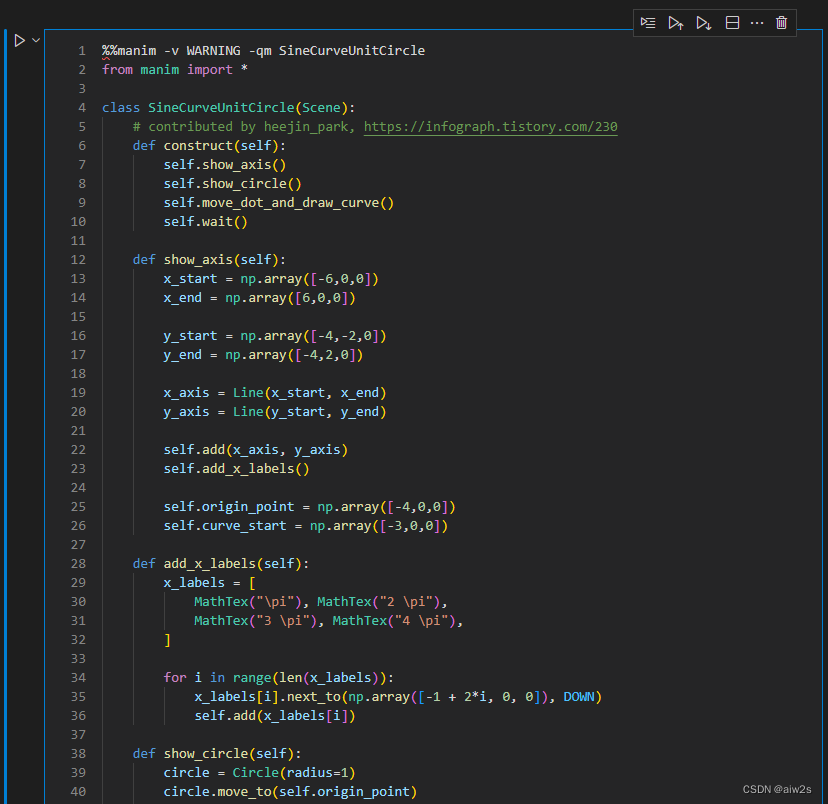Delete cell trash icon
Viewport: 828px width, 804px height.
coord(782,23)
